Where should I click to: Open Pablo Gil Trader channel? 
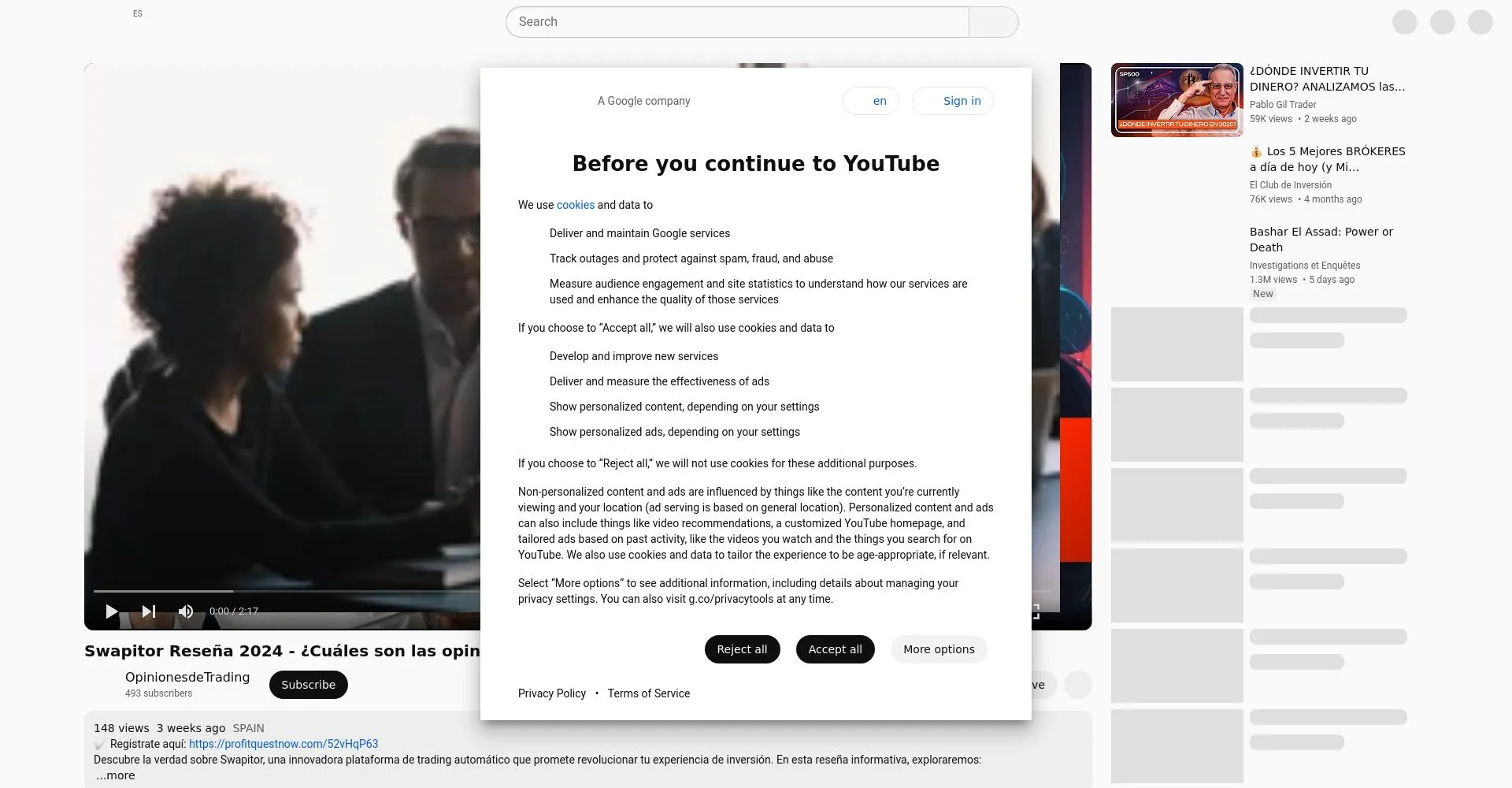tap(1283, 105)
